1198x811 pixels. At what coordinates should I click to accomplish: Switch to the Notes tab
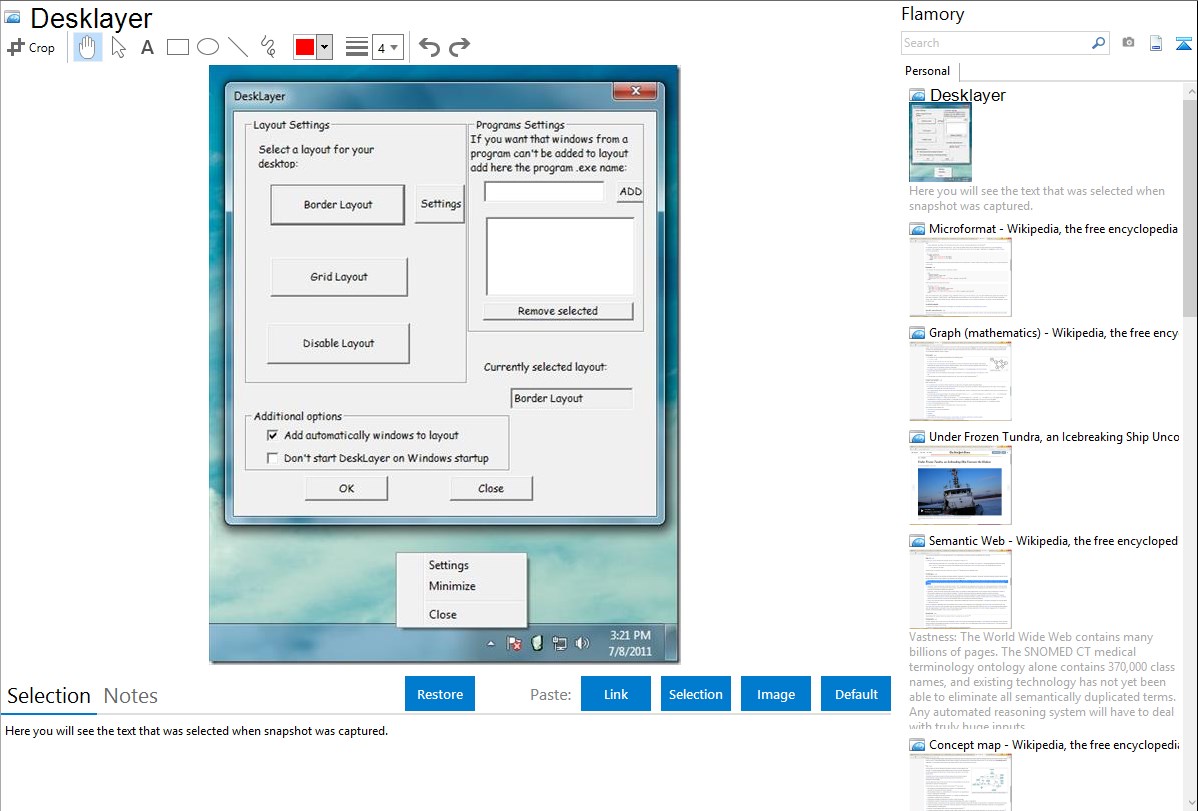[131, 696]
